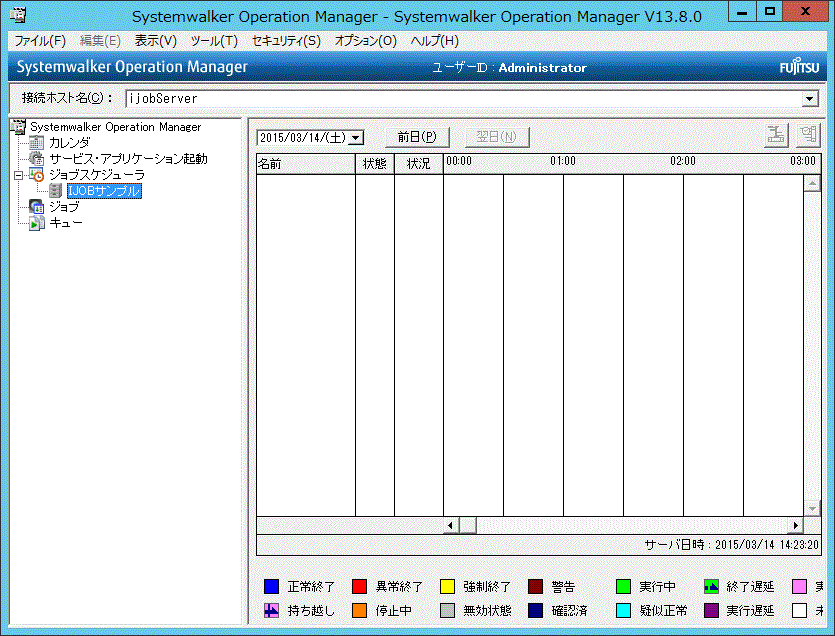835x636 pixels.
Task: Open the セキュリティ(S) menu
Action: click(286, 41)
